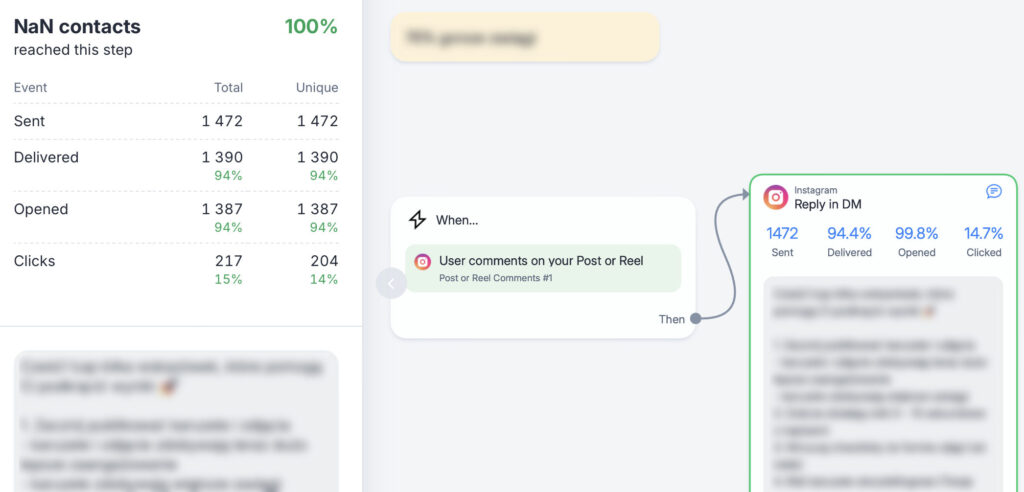Click the Total column header
The image size is (1024, 492).
(x=228, y=88)
